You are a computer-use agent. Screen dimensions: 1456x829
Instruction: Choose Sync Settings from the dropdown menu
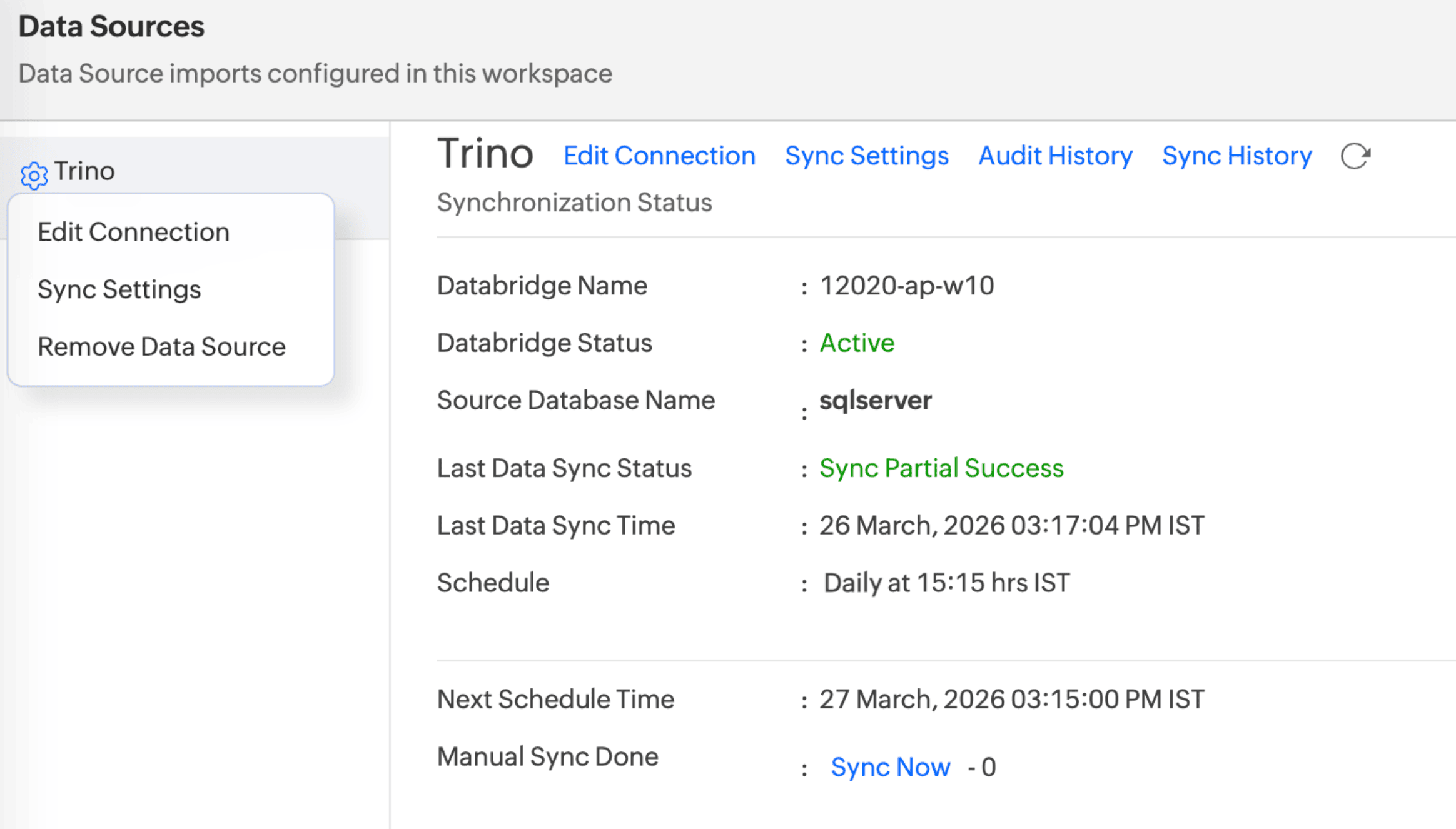click(x=119, y=289)
